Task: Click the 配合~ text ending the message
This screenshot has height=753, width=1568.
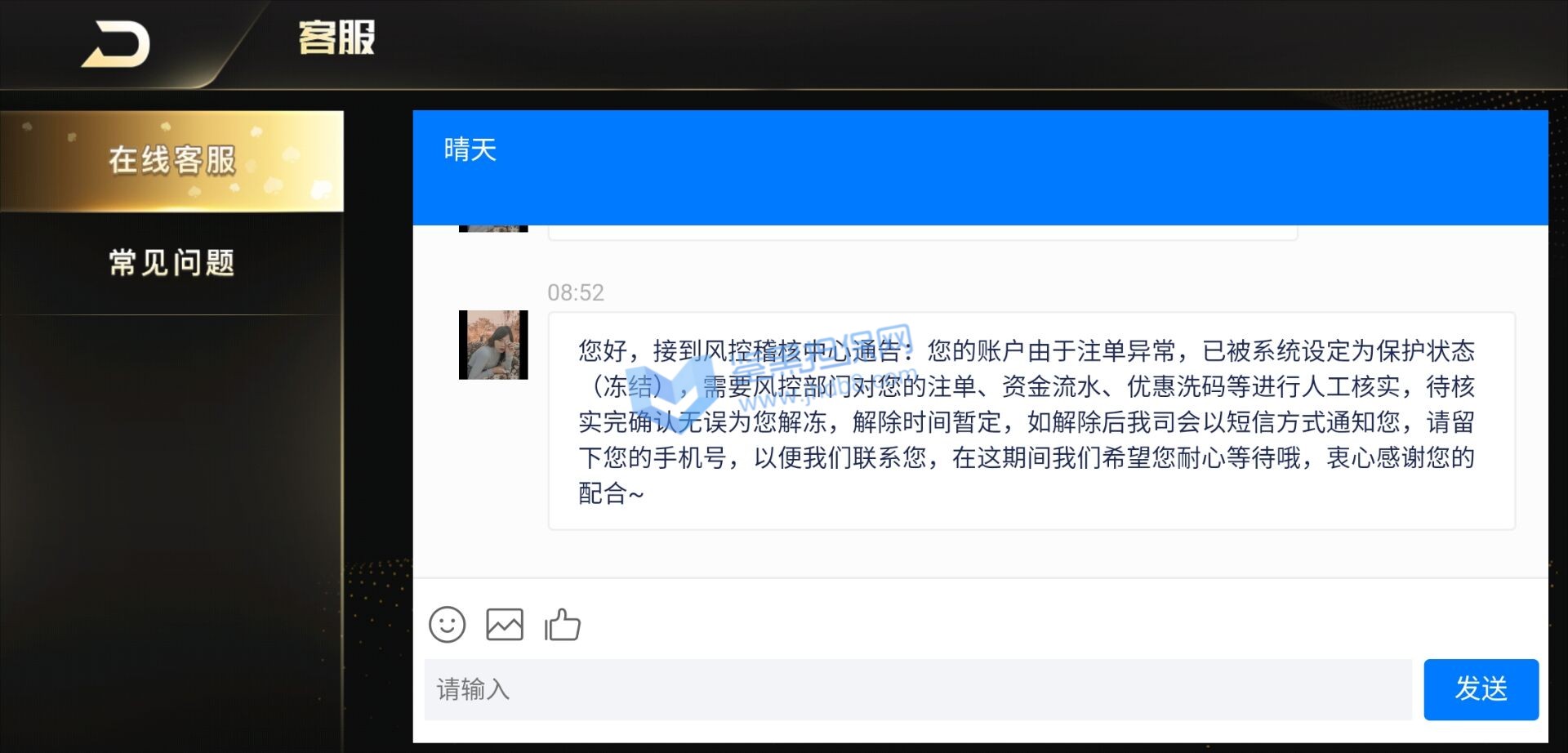Action: click(x=611, y=493)
